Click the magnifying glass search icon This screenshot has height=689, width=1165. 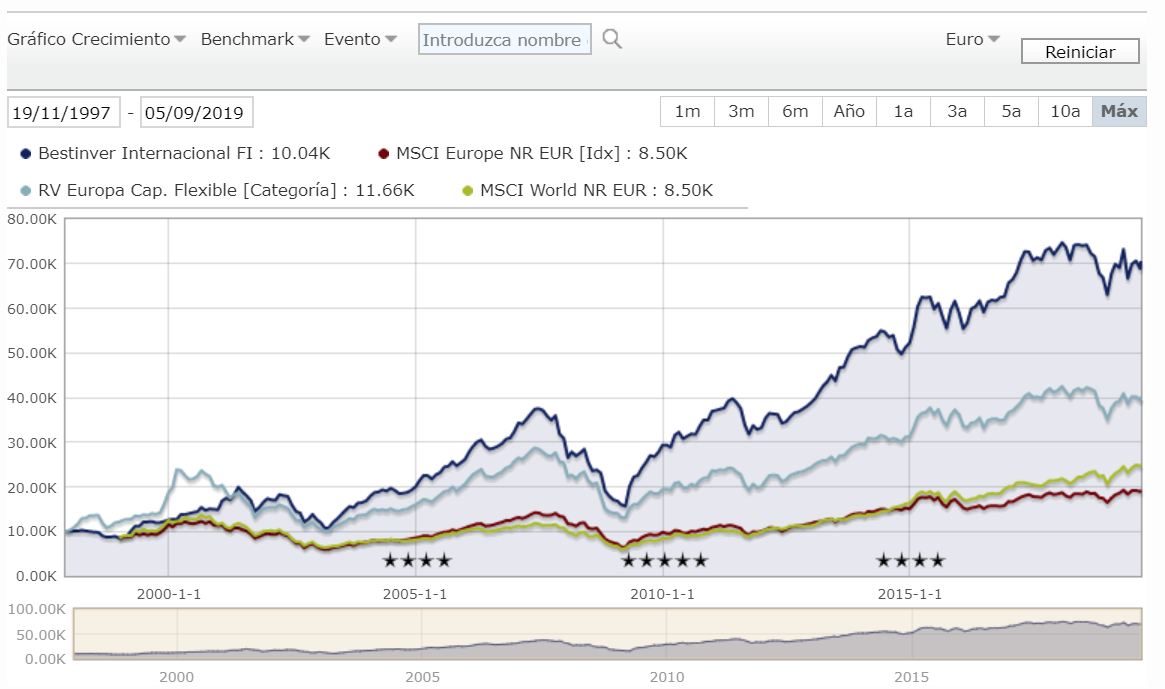612,40
